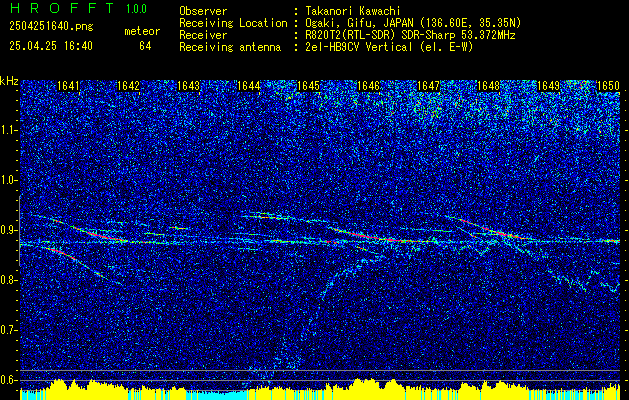Click the 1.0 kHz axis label
This screenshot has height=400, width=629.
click(8, 180)
